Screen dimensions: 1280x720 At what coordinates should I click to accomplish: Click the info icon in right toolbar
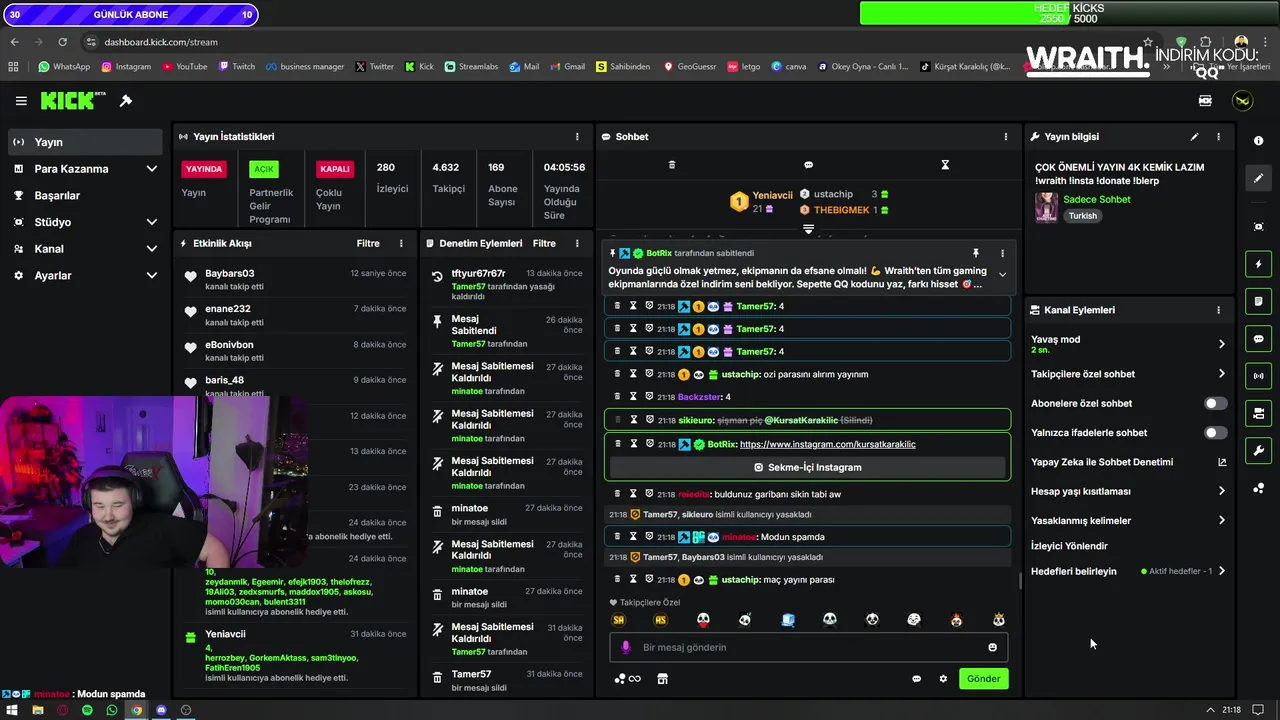(x=1258, y=141)
